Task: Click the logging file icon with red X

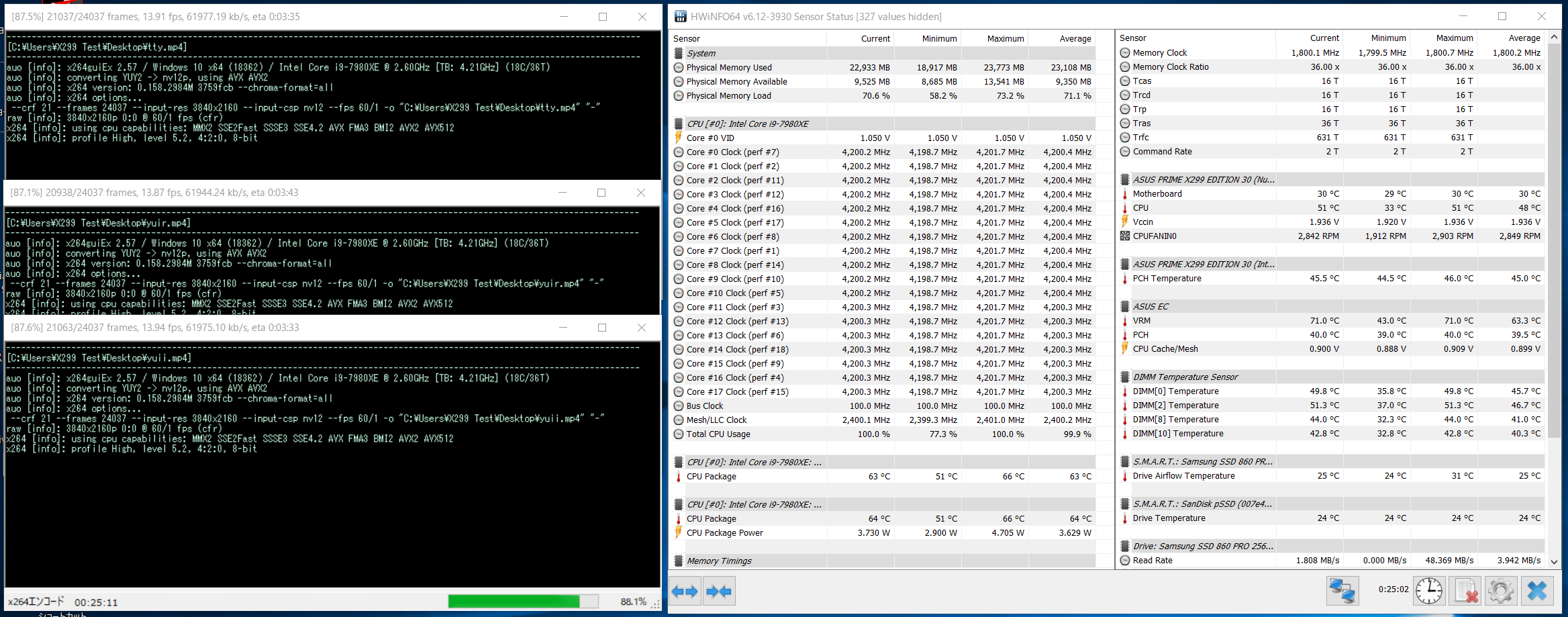Action: coord(1465,591)
